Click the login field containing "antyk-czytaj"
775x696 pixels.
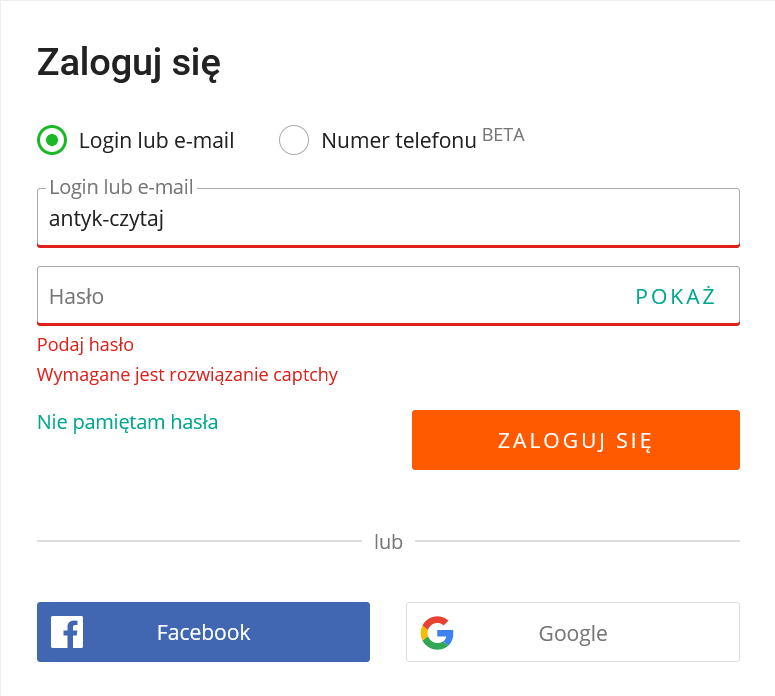click(388, 219)
